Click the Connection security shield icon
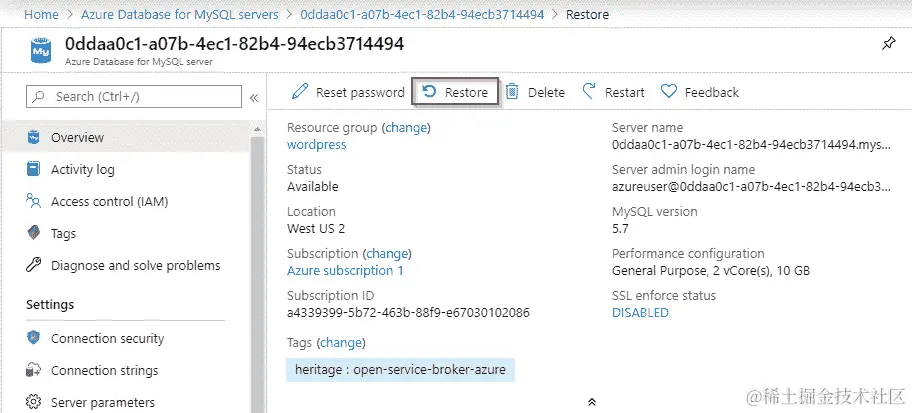 [x=34, y=338]
